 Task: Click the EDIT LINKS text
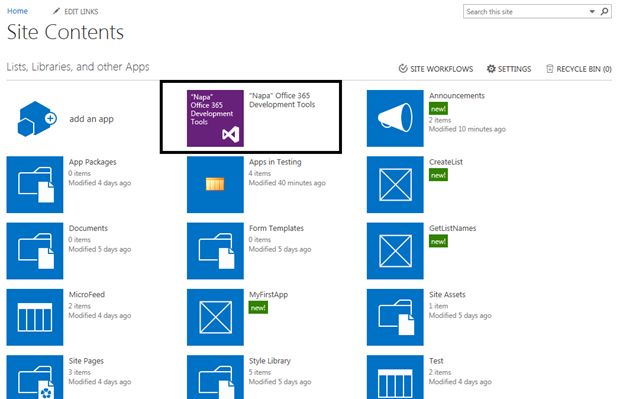[81, 12]
